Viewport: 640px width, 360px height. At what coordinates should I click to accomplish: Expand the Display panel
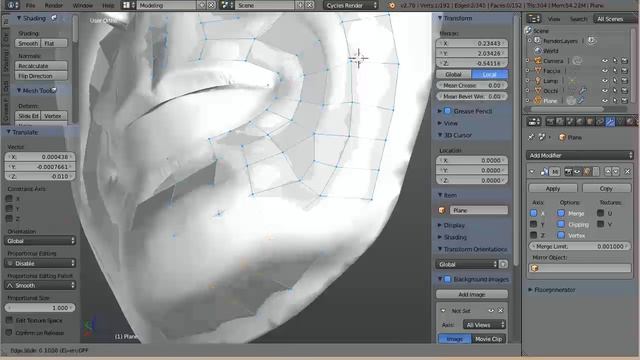(x=440, y=225)
